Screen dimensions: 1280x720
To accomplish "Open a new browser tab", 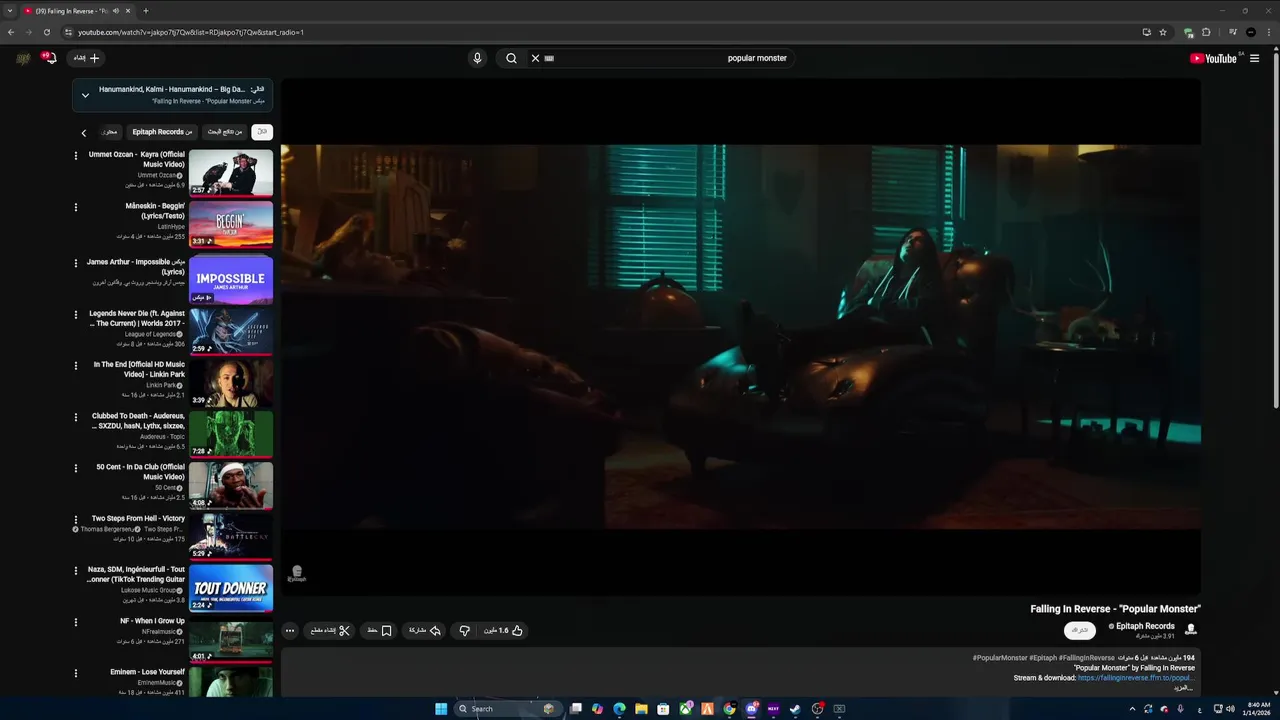I will 146,11.
